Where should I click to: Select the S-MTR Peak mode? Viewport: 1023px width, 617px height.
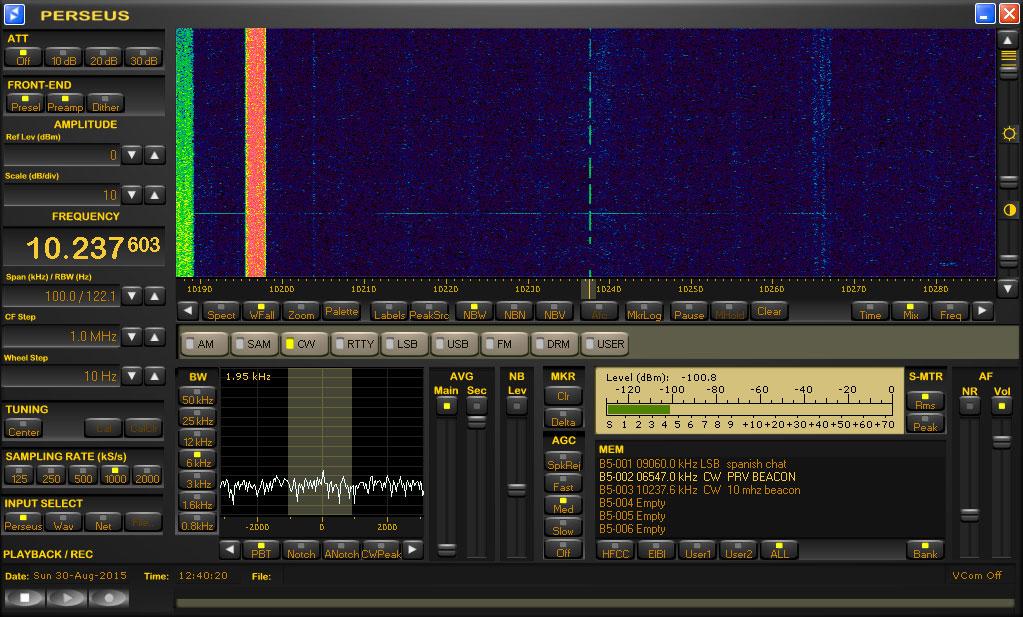[925, 423]
